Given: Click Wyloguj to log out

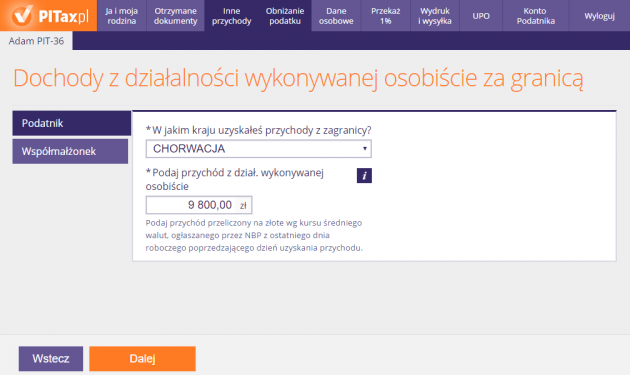Looking at the screenshot, I should click(599, 16).
